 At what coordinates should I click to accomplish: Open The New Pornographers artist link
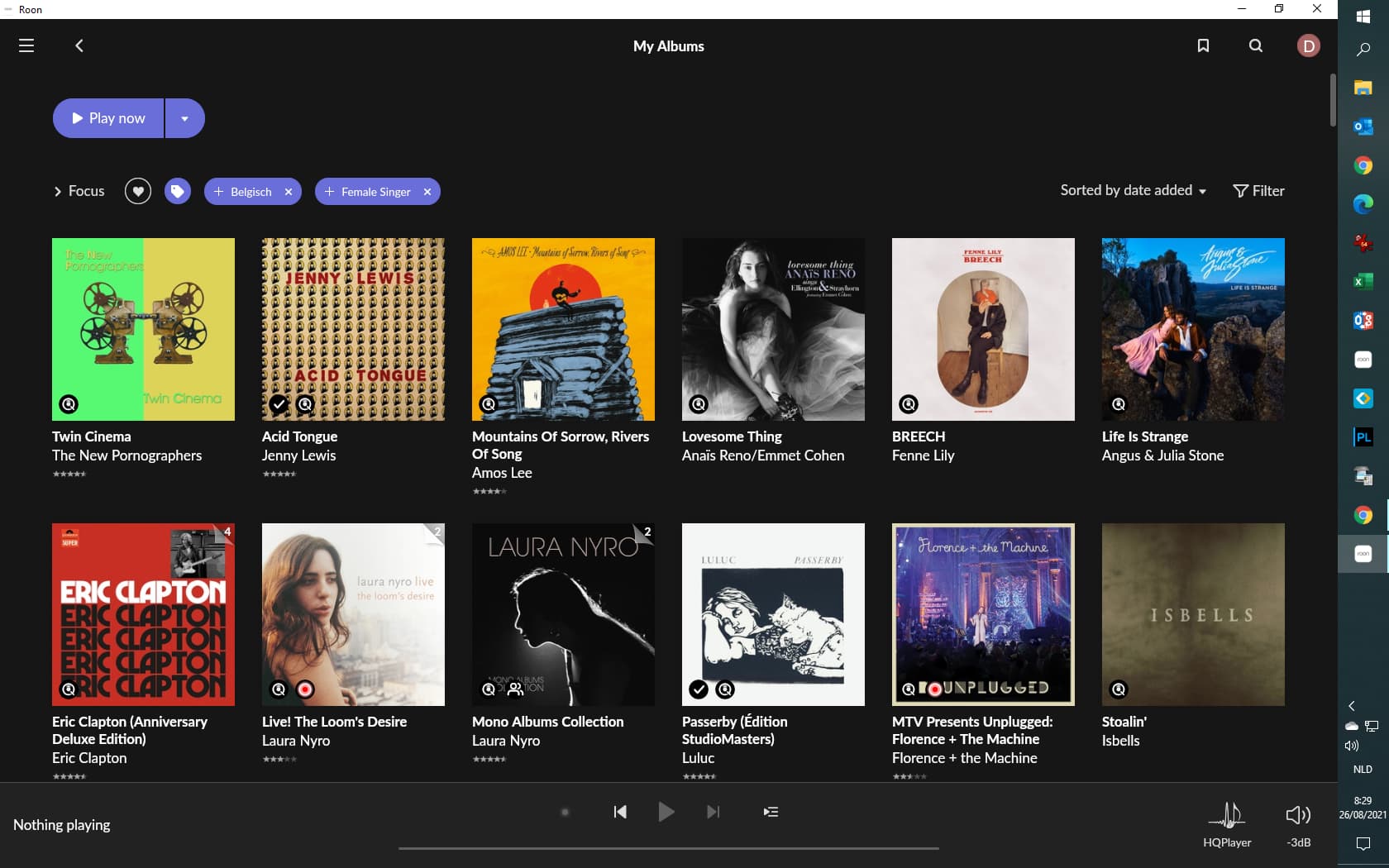[126, 455]
